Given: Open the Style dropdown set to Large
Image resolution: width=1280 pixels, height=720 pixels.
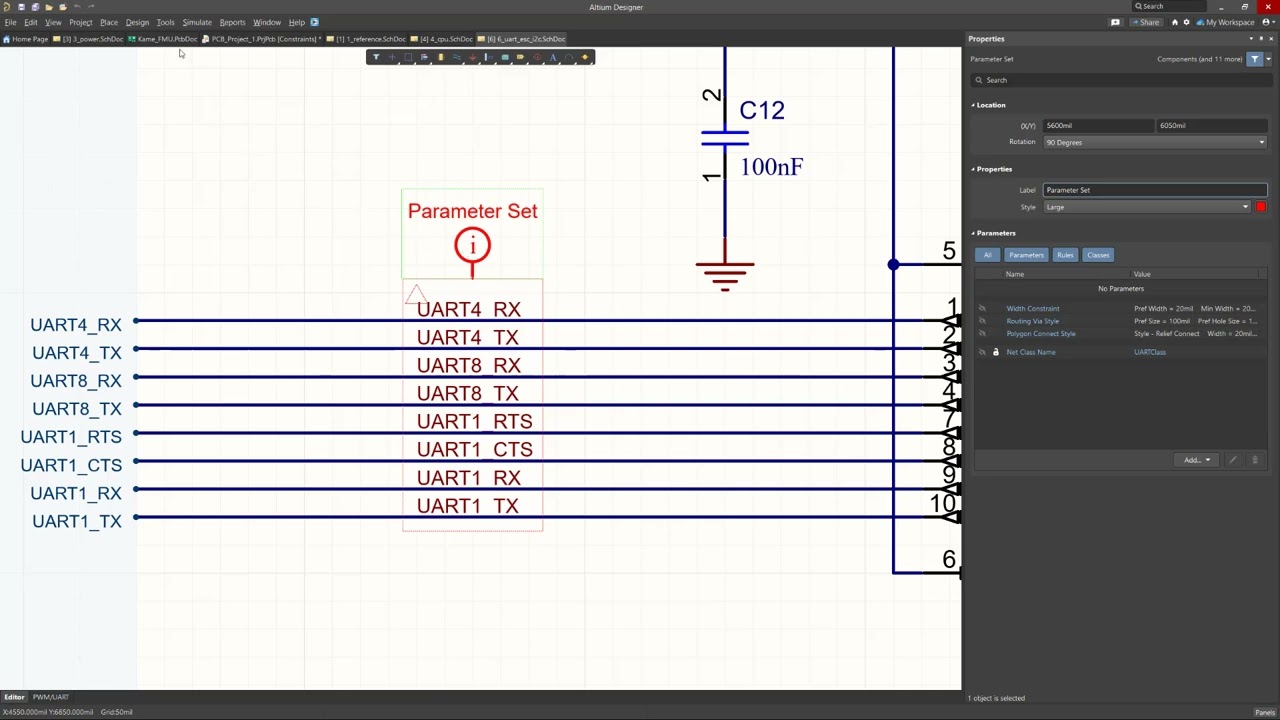Looking at the screenshot, I should pyautogui.click(x=1147, y=207).
